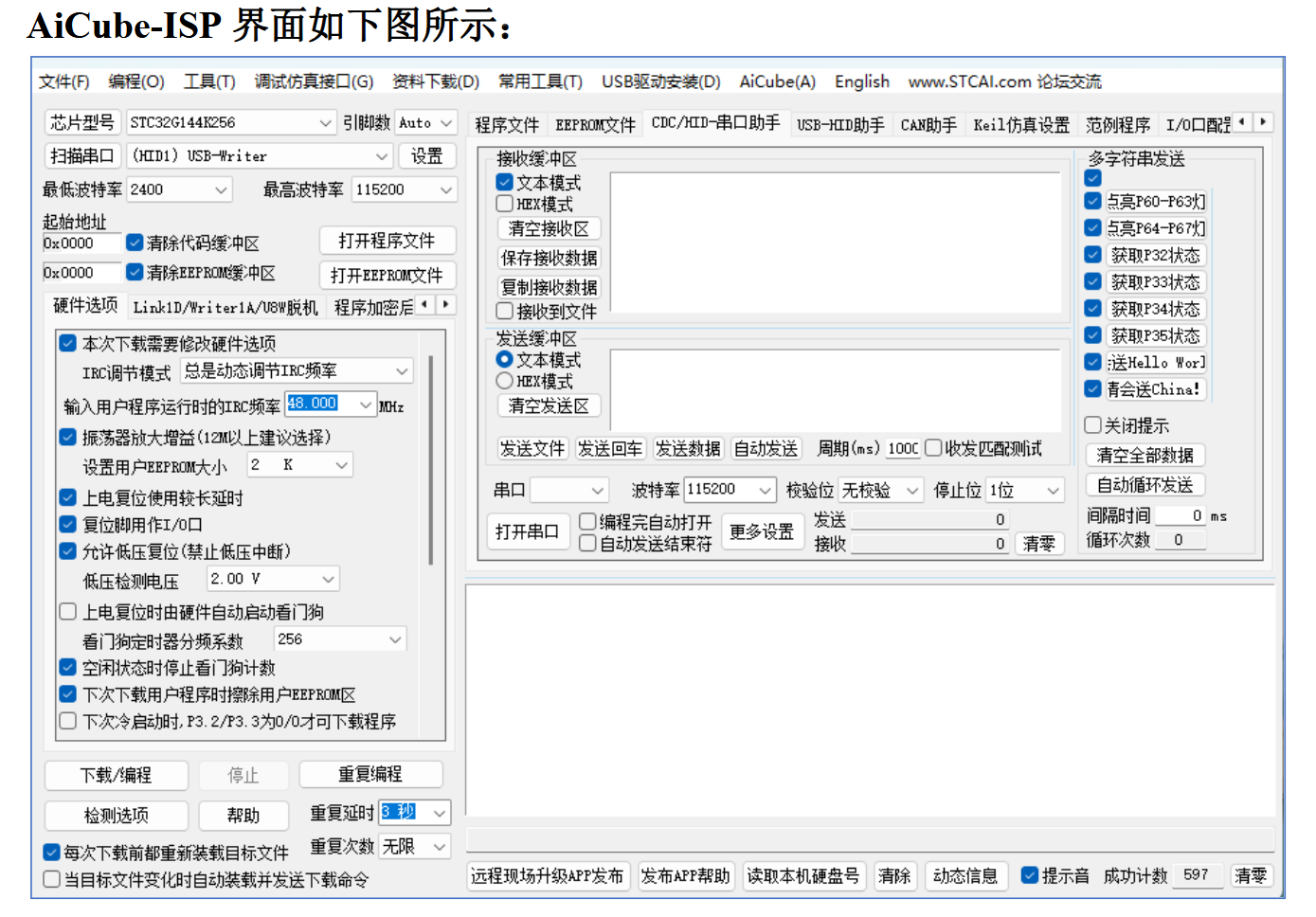Select send buffer HEX模式 radio button

tap(505, 381)
